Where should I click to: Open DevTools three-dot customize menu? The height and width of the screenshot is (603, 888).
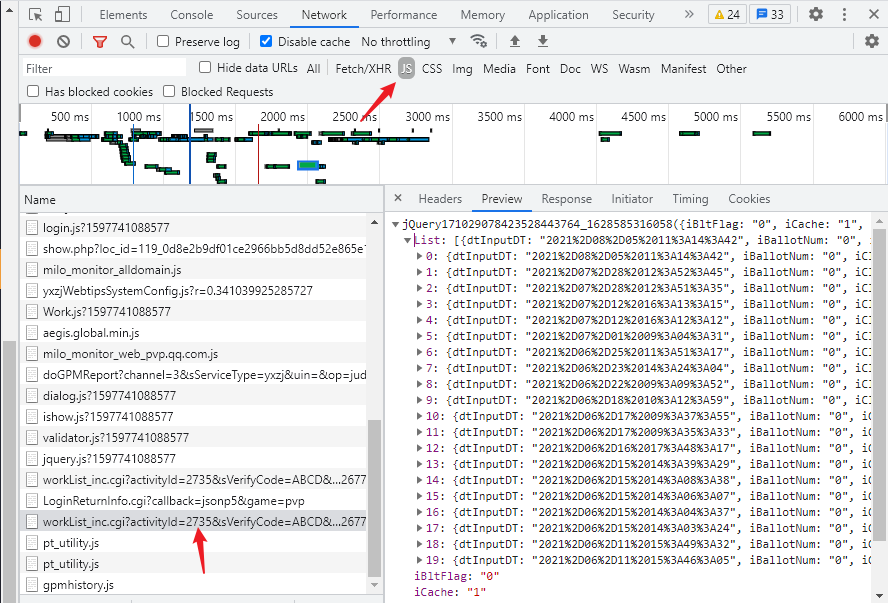(844, 14)
